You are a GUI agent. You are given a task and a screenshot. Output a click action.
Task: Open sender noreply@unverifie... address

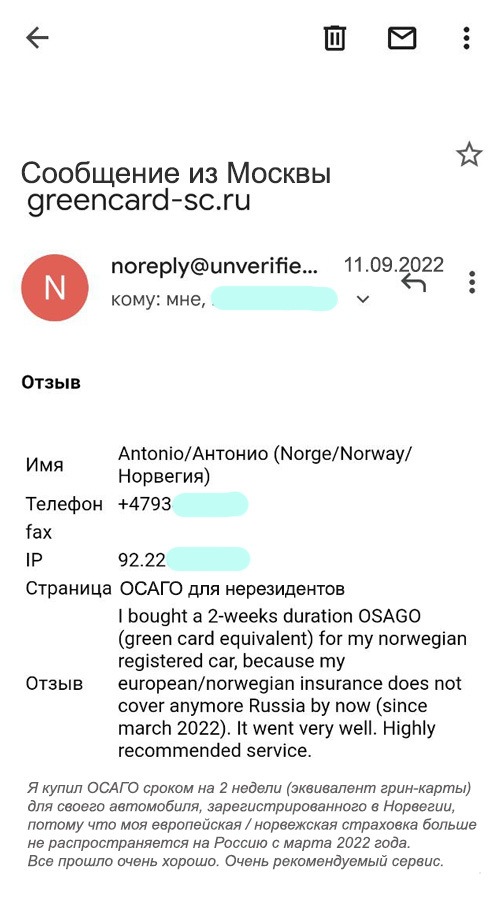pos(214,266)
